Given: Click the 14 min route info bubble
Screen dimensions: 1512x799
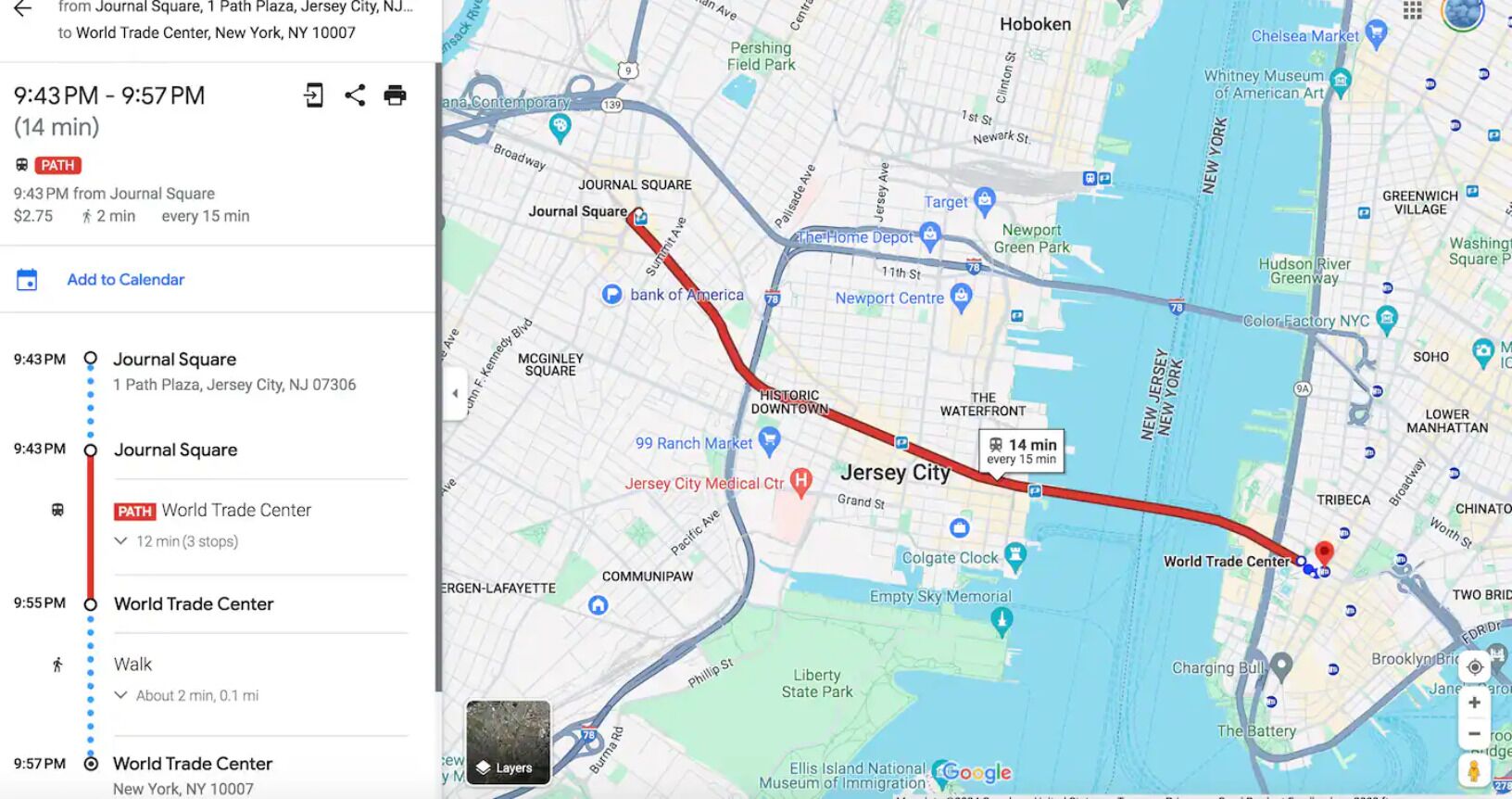Looking at the screenshot, I should [1022, 451].
